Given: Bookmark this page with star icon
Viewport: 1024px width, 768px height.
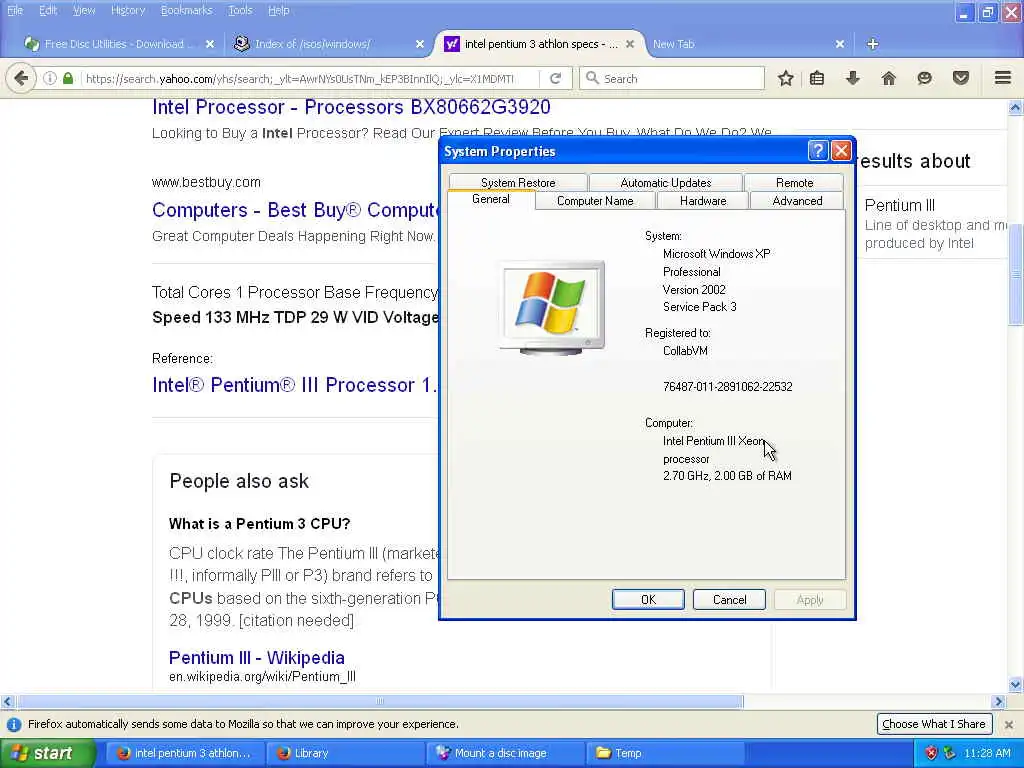Looking at the screenshot, I should 786,78.
